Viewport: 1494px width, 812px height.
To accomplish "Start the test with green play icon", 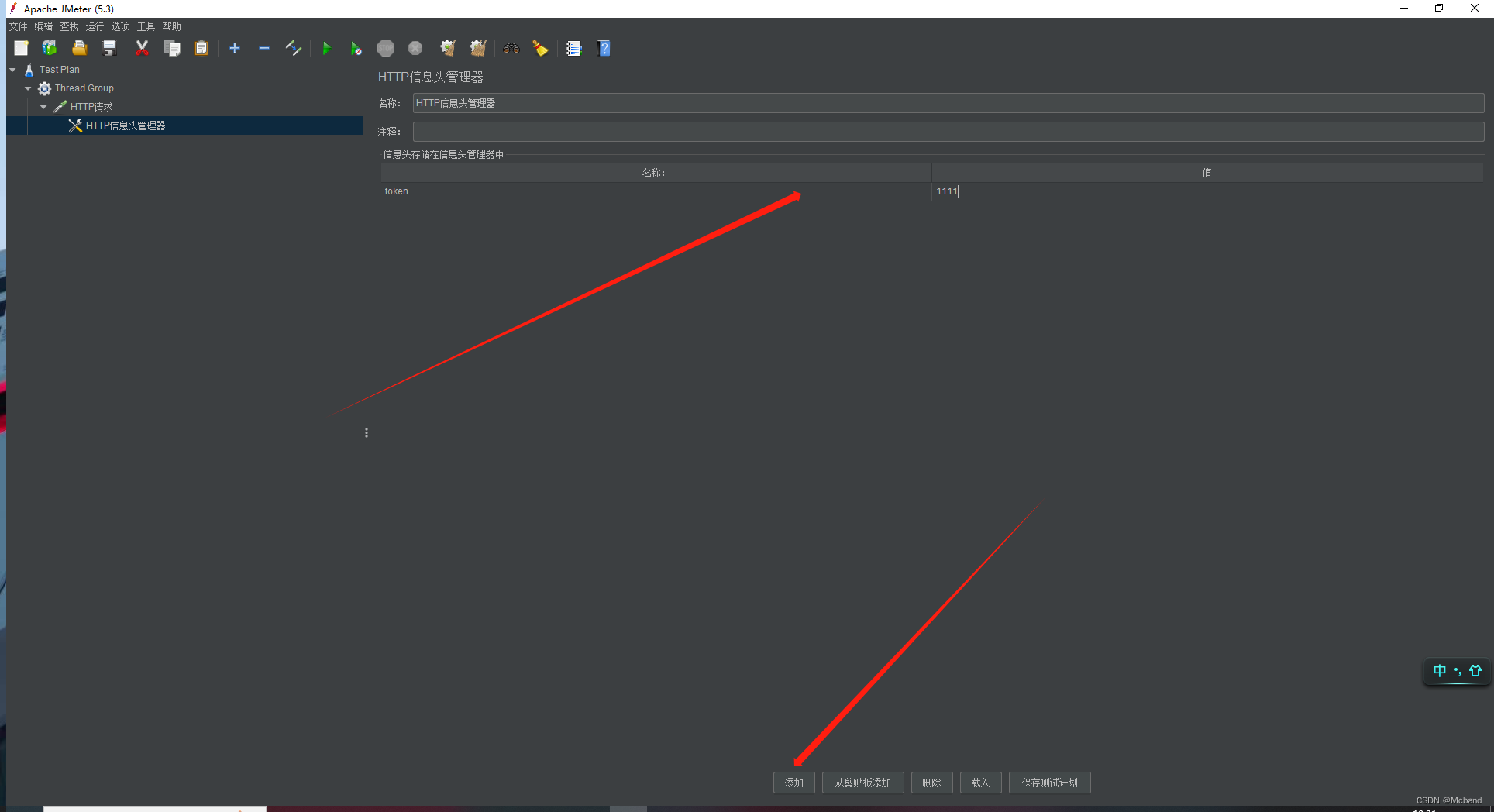I will [x=326, y=48].
